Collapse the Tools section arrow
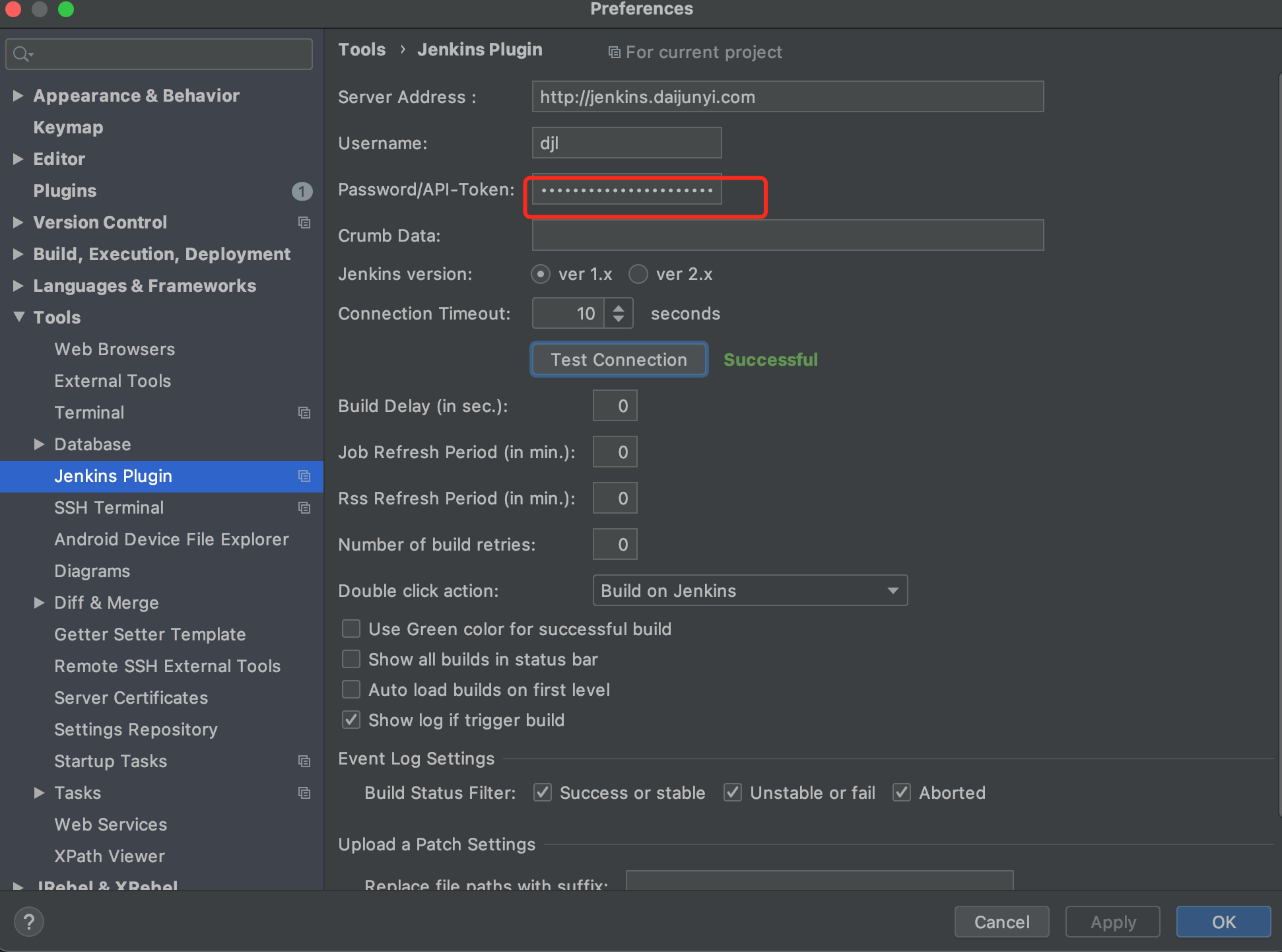 click(x=19, y=318)
